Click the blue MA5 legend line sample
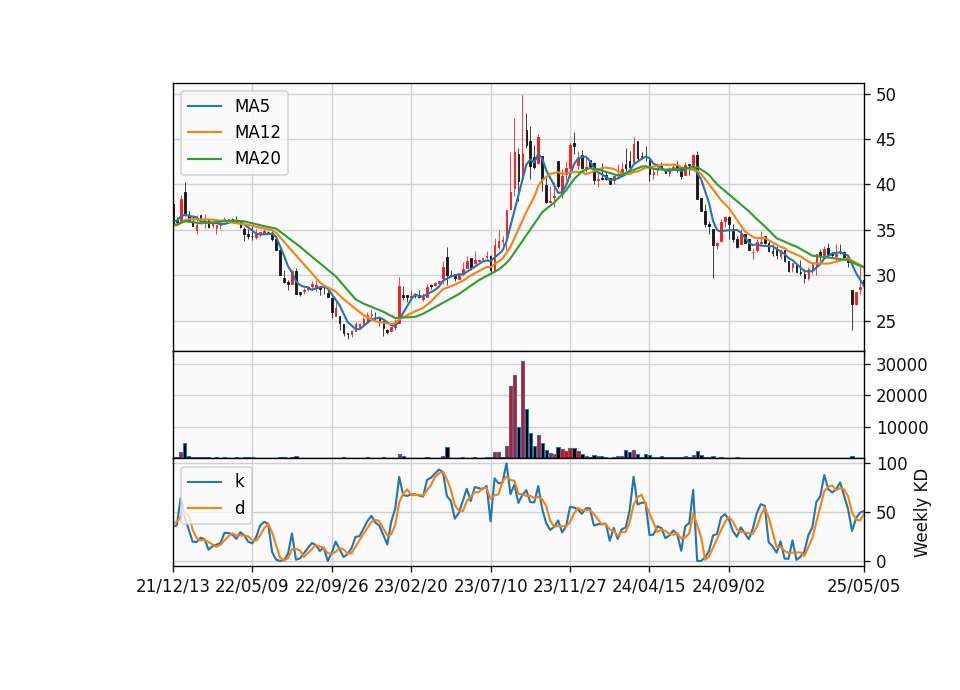This screenshot has height=690, width=960. tap(204, 106)
